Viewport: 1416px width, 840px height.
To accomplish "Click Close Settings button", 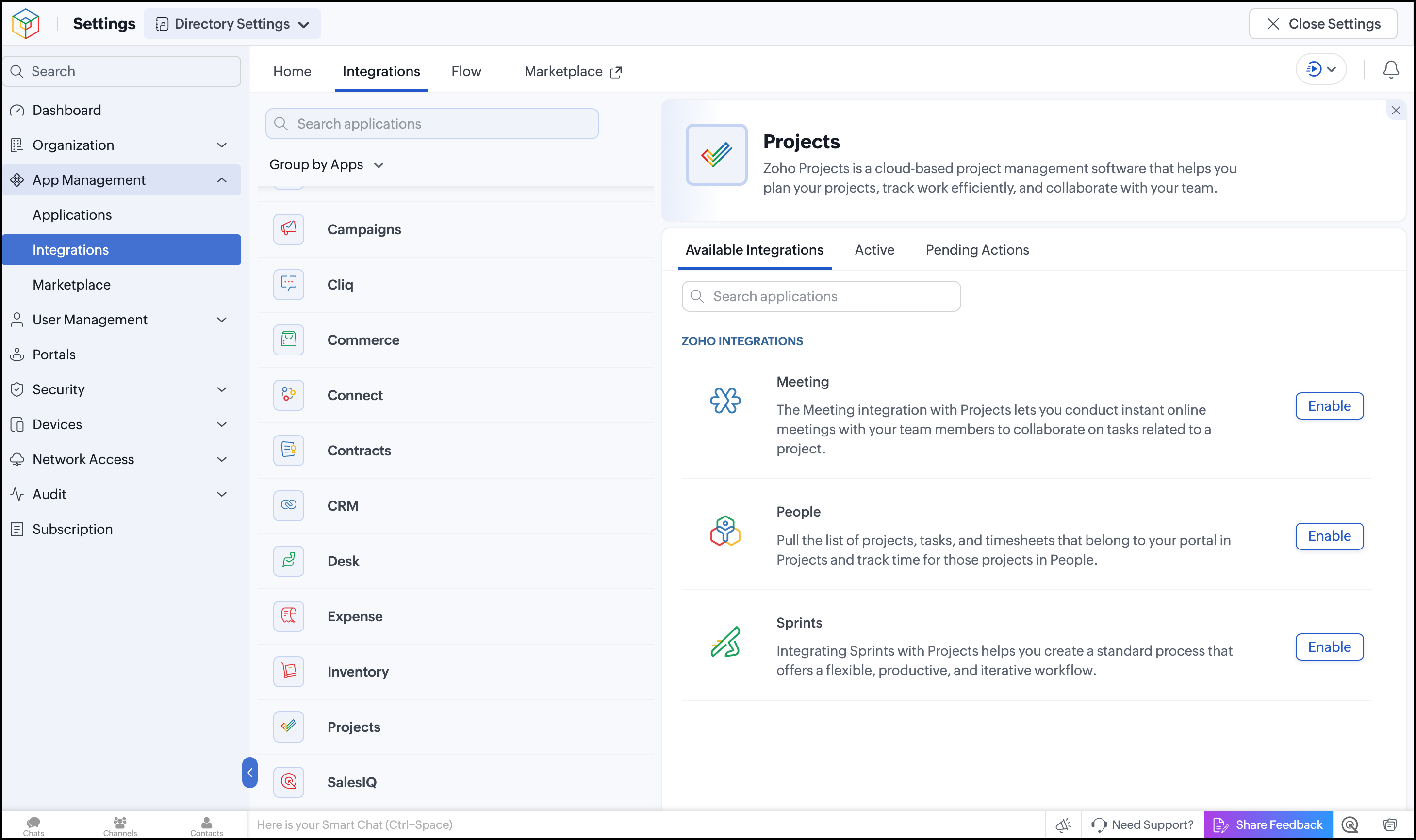I will [x=1322, y=24].
